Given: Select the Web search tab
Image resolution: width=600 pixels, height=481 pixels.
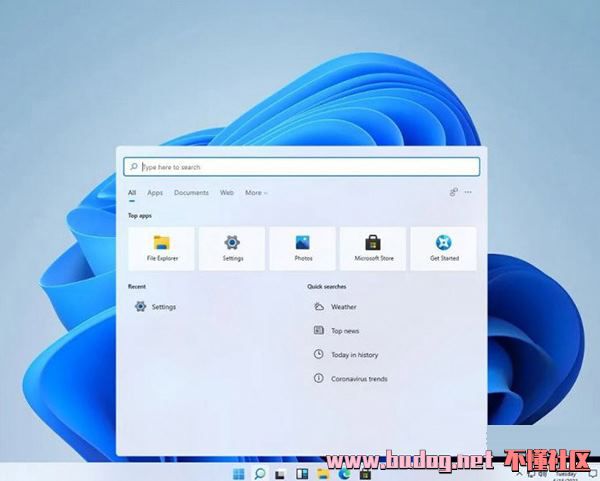Looking at the screenshot, I should pos(227,193).
